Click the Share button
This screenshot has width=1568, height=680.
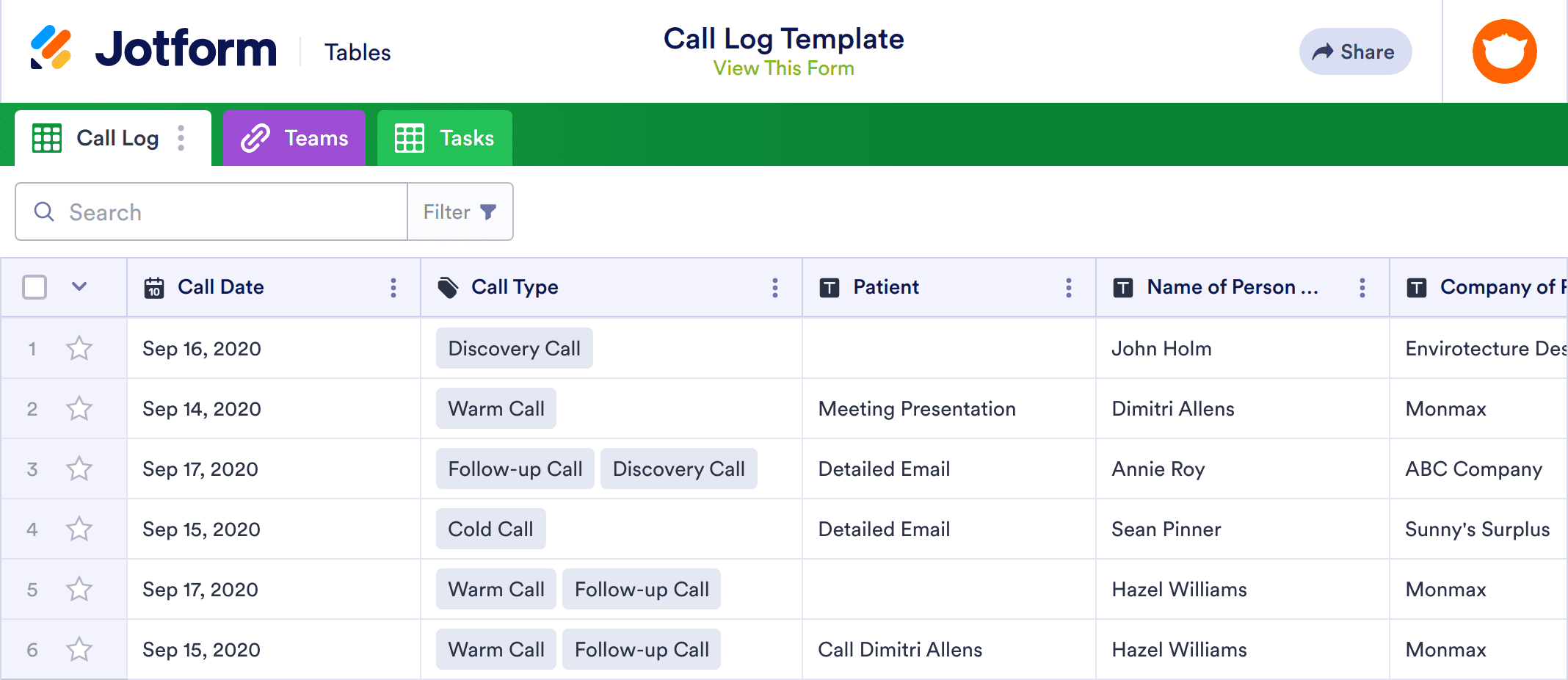pyautogui.click(x=1355, y=51)
